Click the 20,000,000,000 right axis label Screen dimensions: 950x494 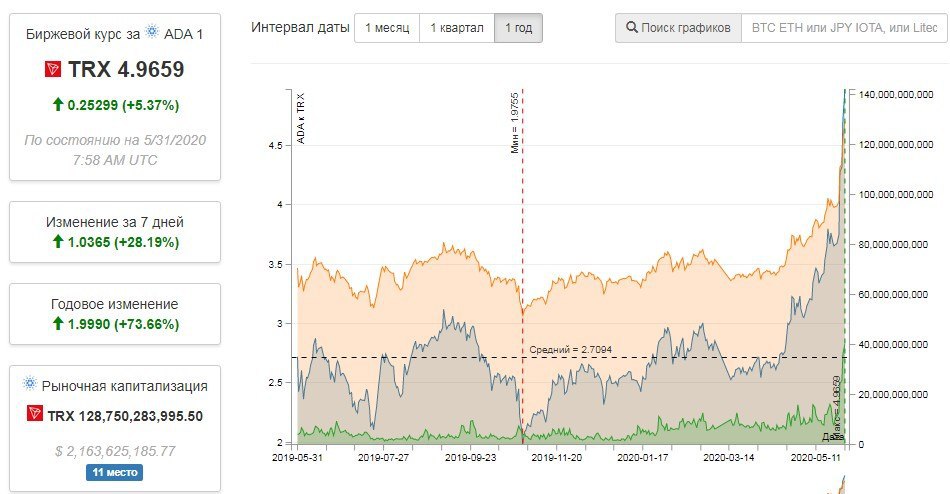(x=893, y=395)
